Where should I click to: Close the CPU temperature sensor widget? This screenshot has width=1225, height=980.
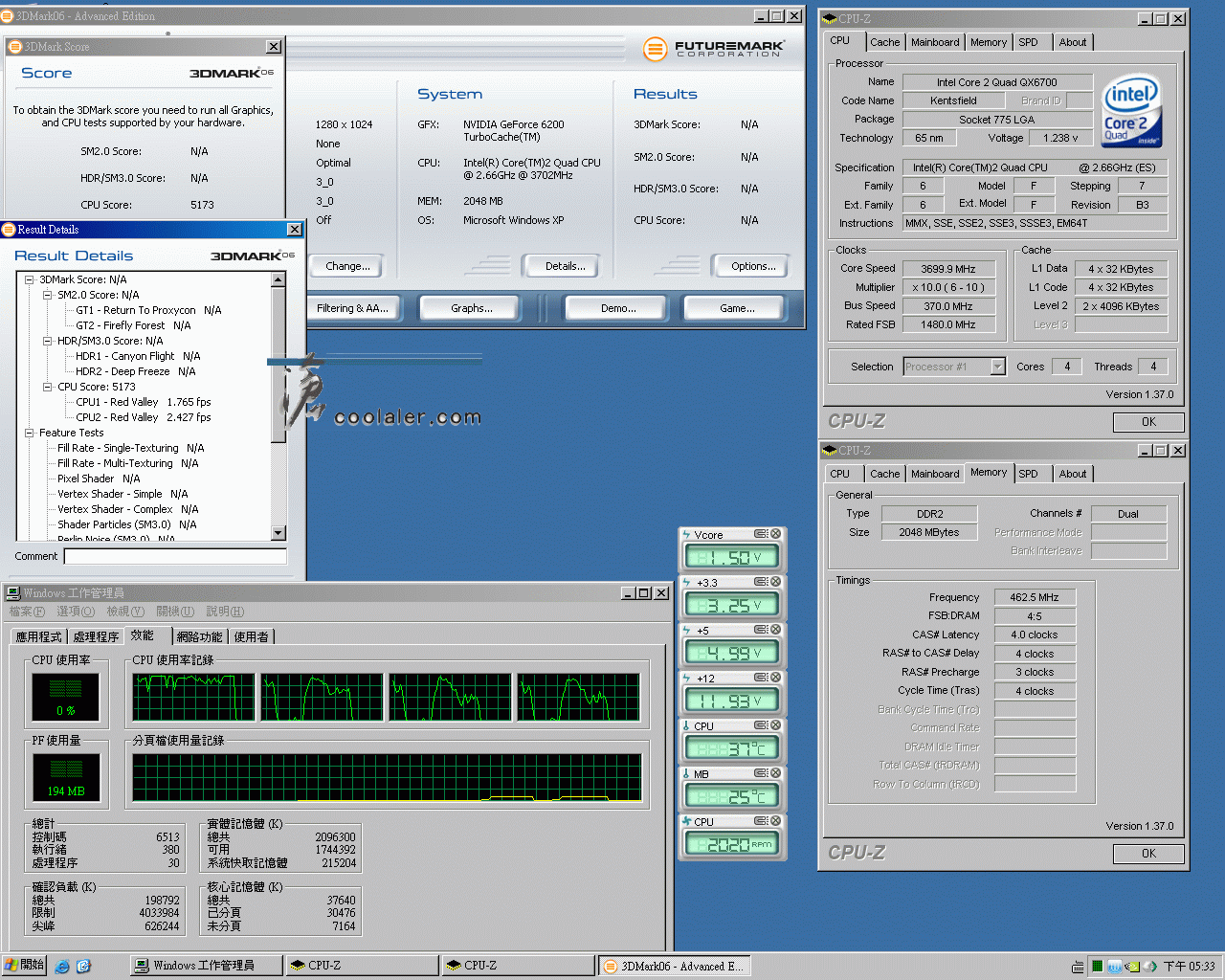776,725
